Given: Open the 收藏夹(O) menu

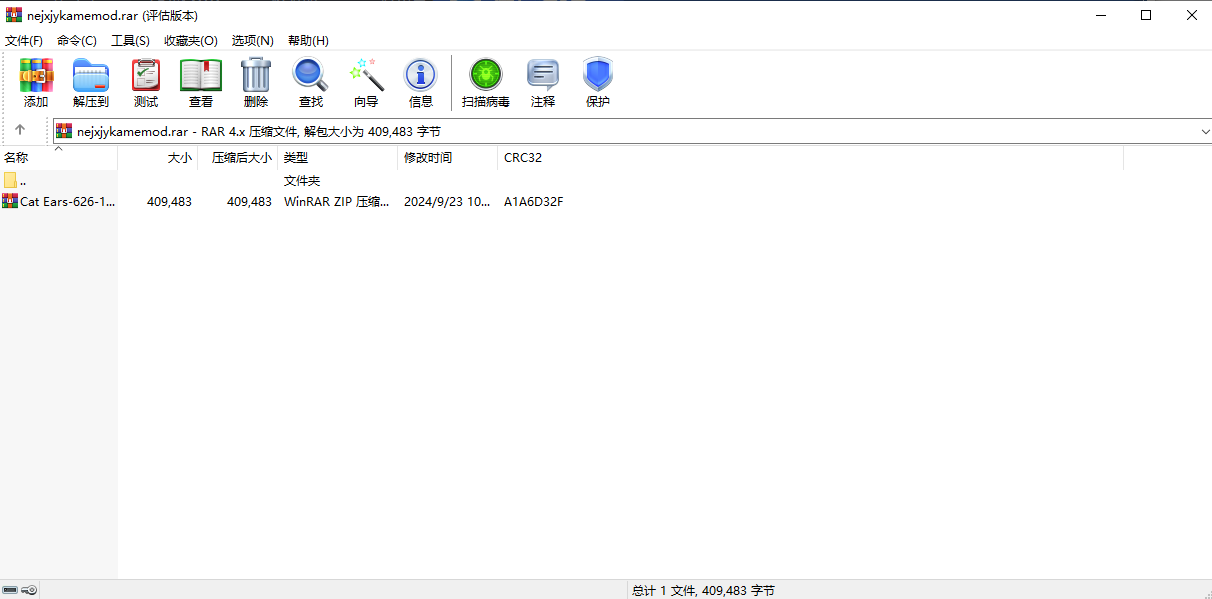Looking at the screenshot, I should (191, 41).
